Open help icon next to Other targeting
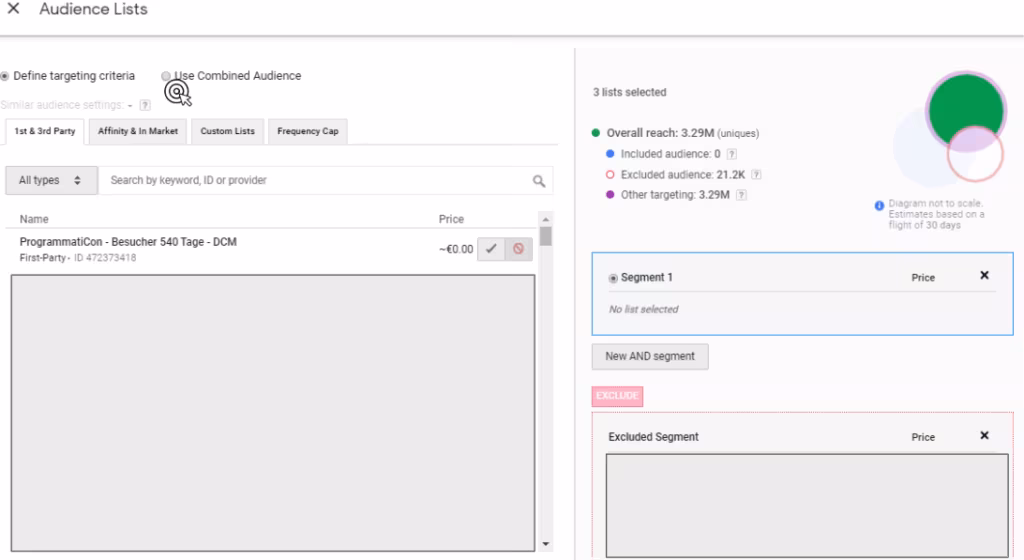Image resolution: width=1024 pixels, height=560 pixels. coord(741,195)
